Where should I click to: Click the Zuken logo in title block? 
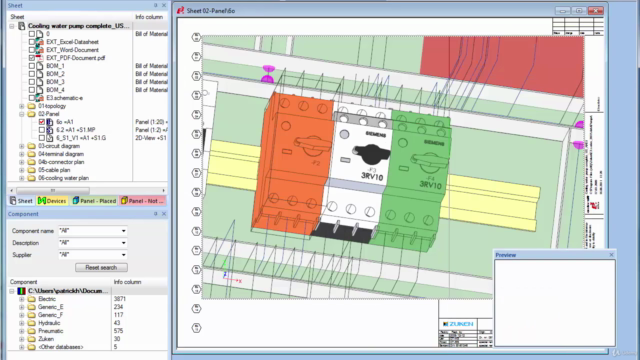pyautogui.click(x=458, y=324)
